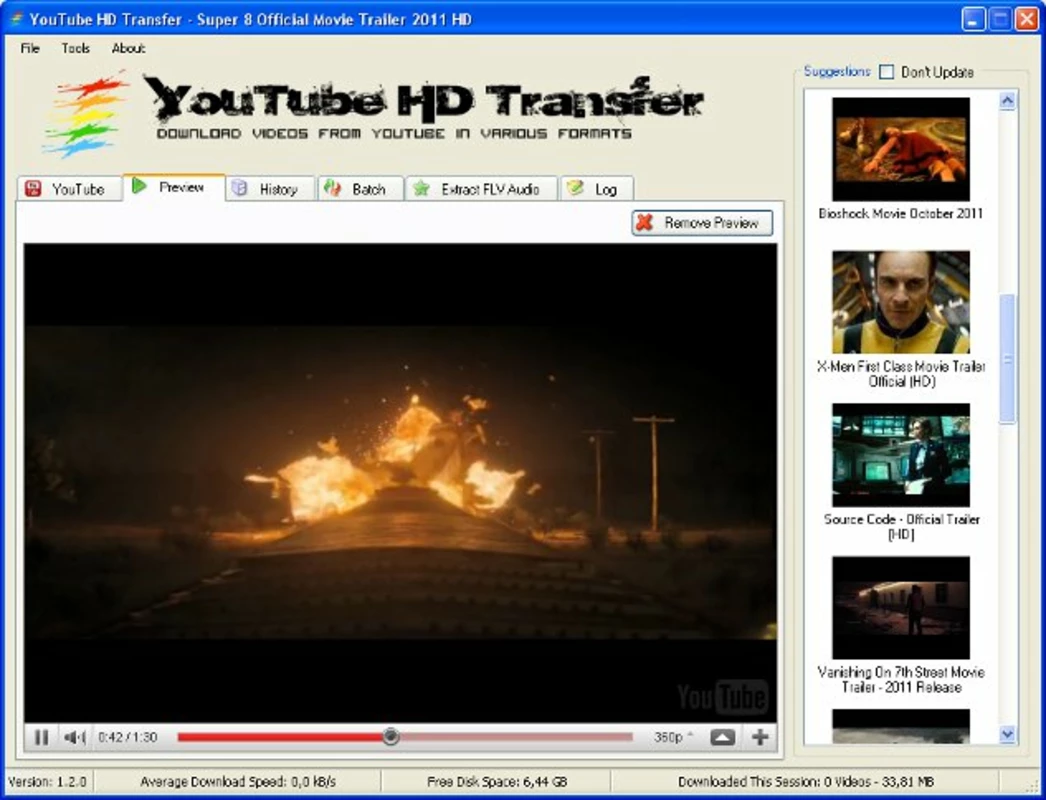Screen dimensions: 1046x800
Task: Open the File menu
Action: (x=30, y=48)
